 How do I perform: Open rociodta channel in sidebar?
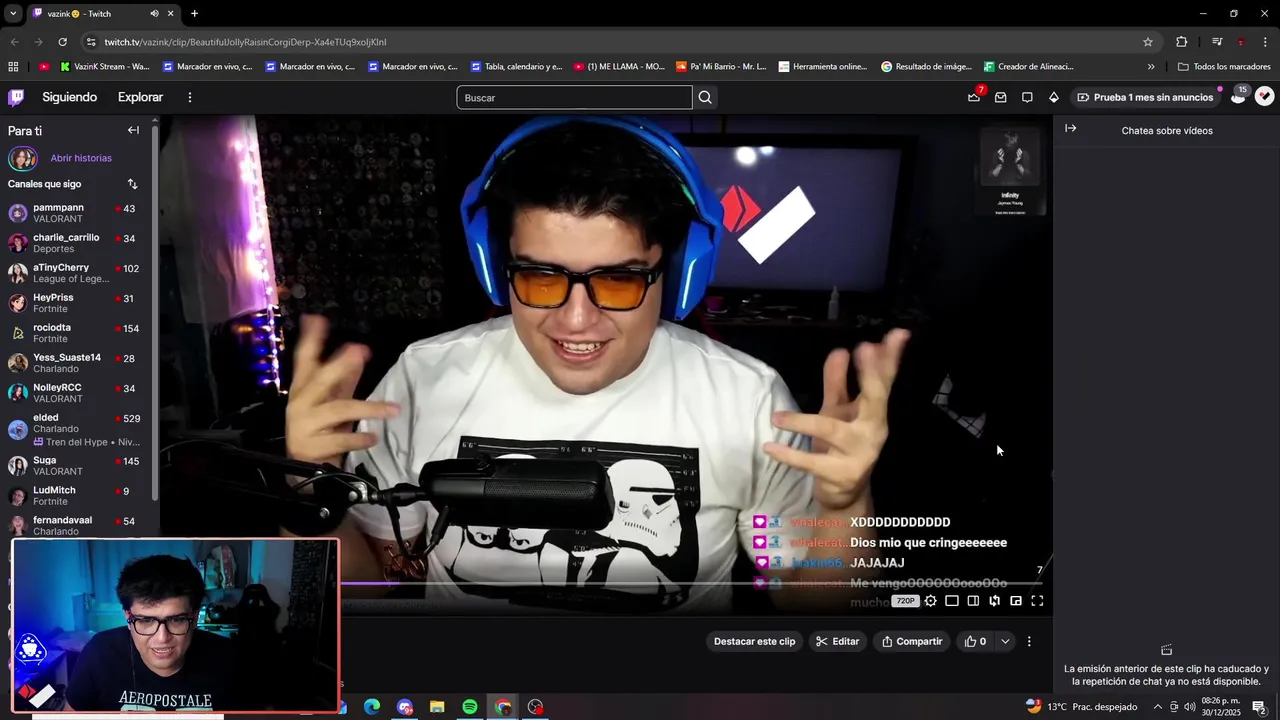(x=77, y=333)
